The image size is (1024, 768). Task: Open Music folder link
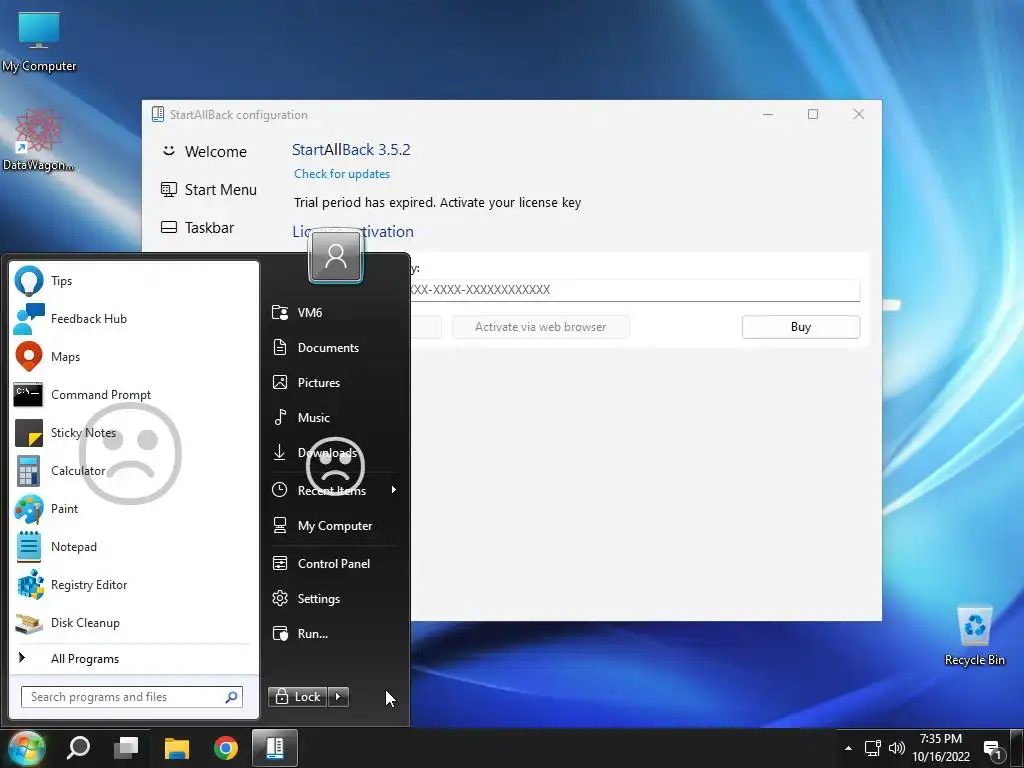coord(334,417)
